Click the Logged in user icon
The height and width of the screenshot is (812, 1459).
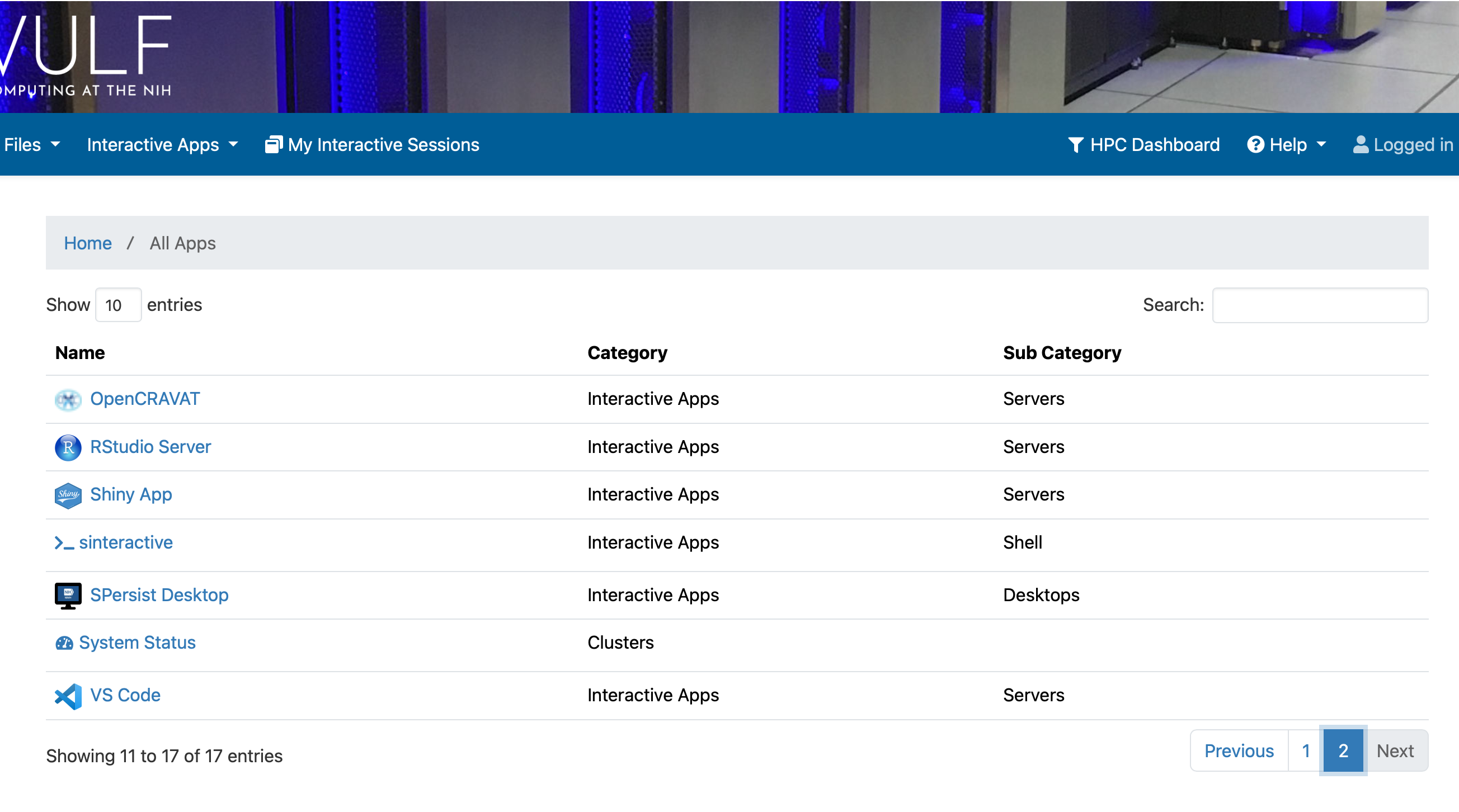(x=1361, y=144)
